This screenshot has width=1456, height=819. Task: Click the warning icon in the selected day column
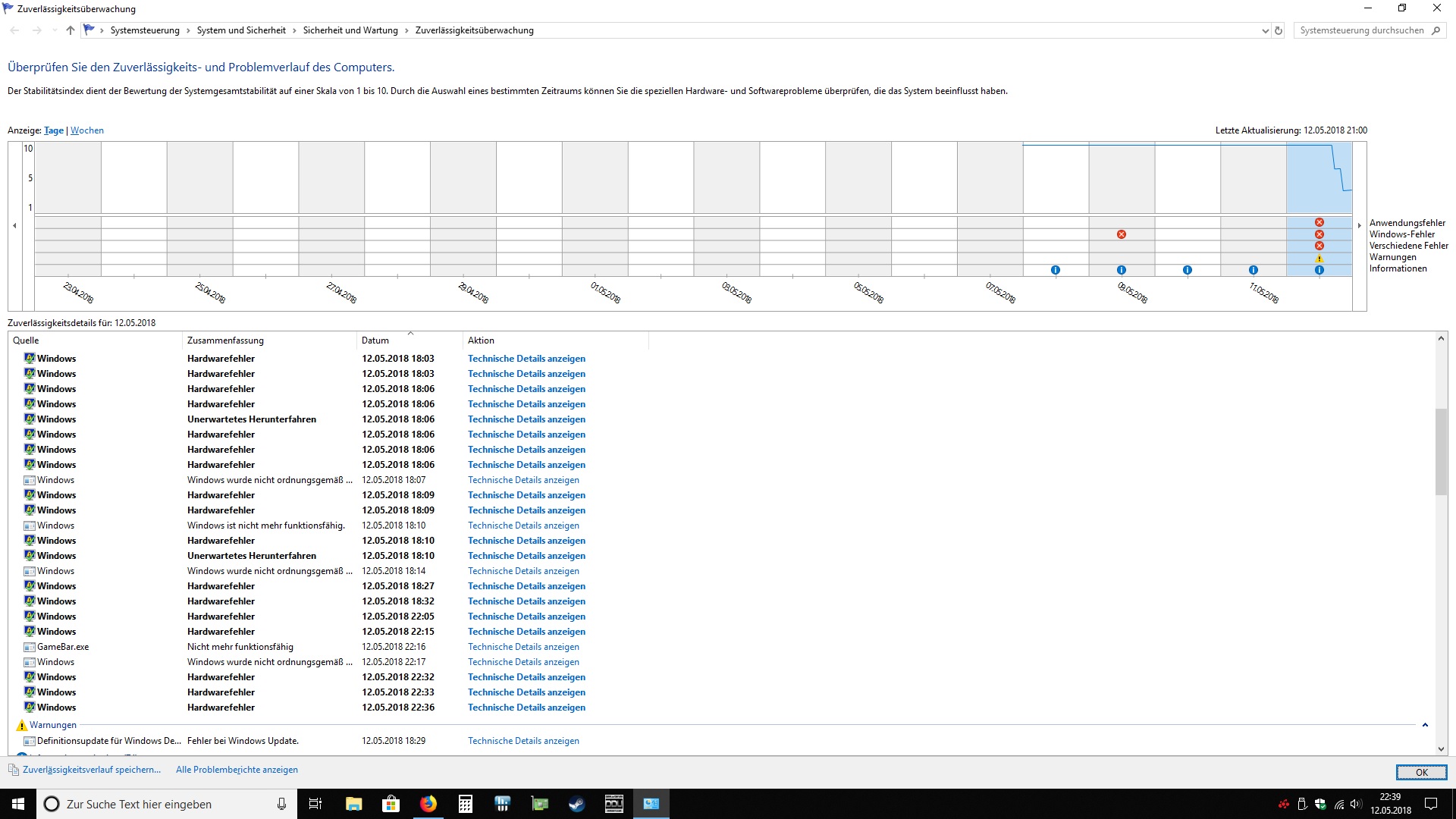[x=1319, y=259]
